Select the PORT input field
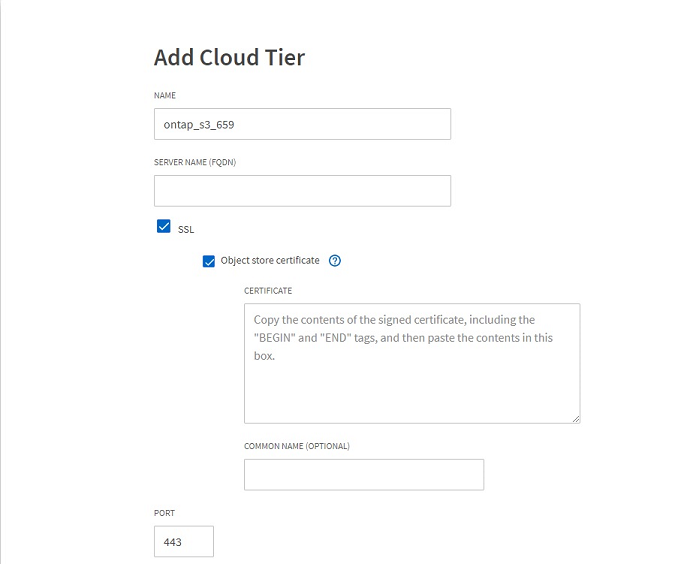This screenshot has width=690, height=564. [x=184, y=542]
